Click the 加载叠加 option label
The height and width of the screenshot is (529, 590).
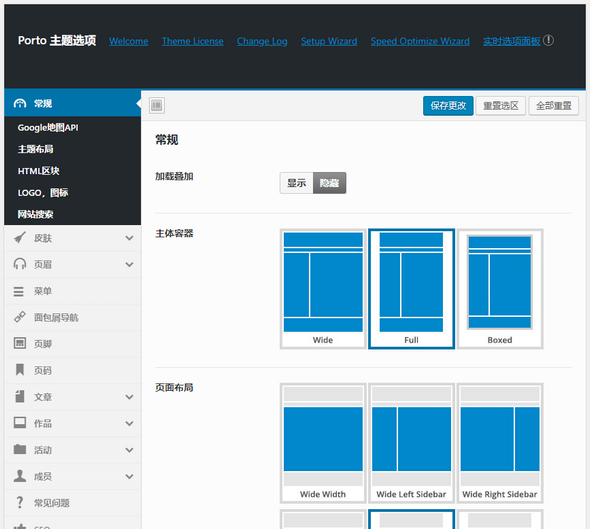coord(174,176)
